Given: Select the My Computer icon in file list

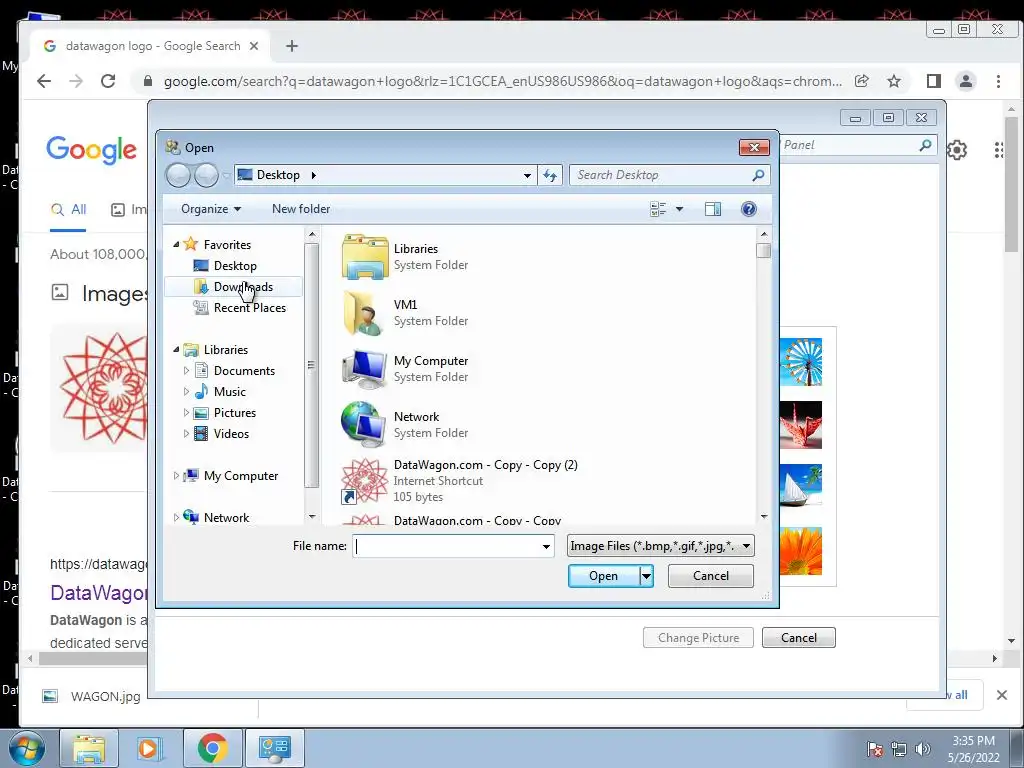Looking at the screenshot, I should click(x=364, y=369).
